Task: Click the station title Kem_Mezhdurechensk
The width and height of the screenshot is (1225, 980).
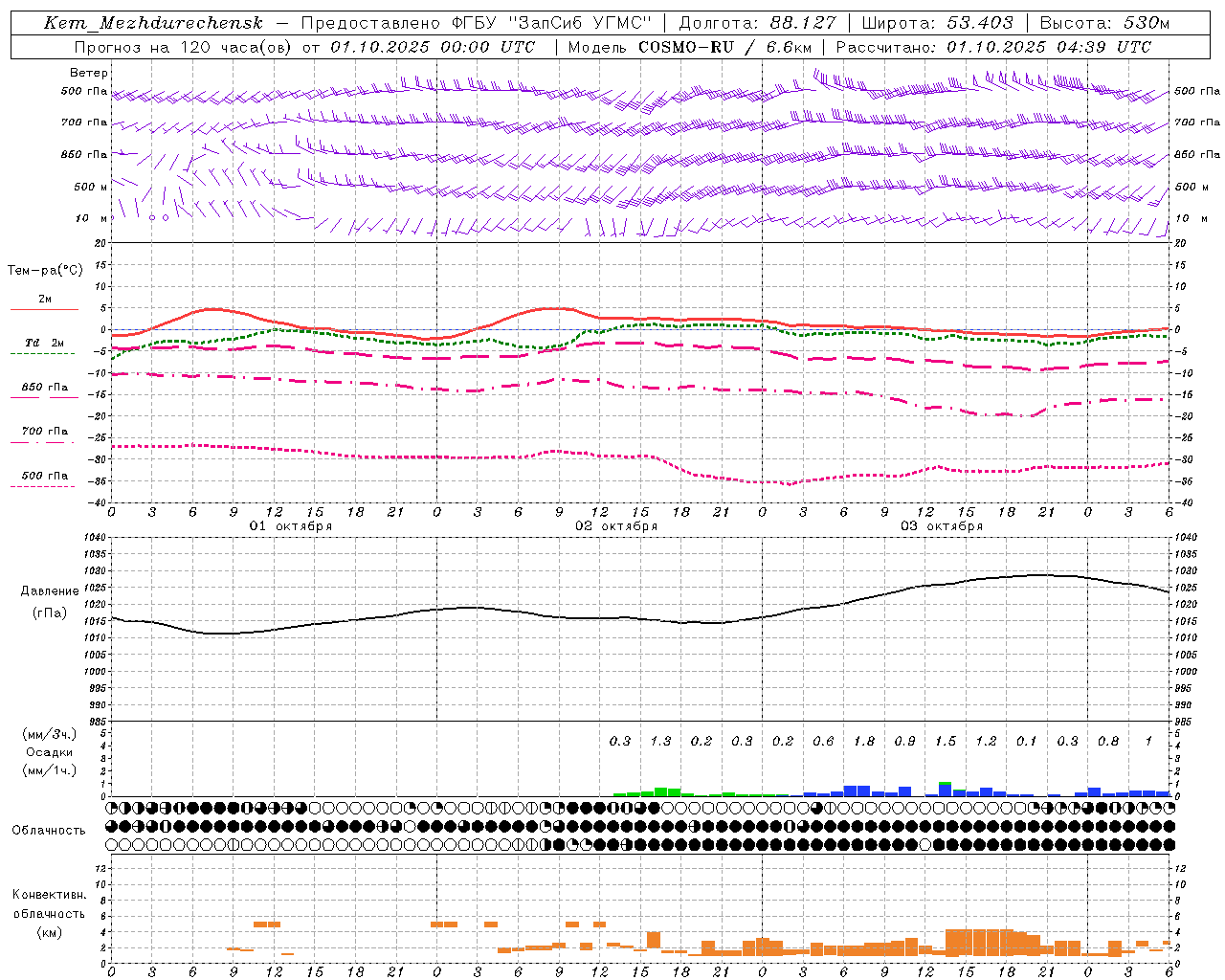Action: pos(153,23)
